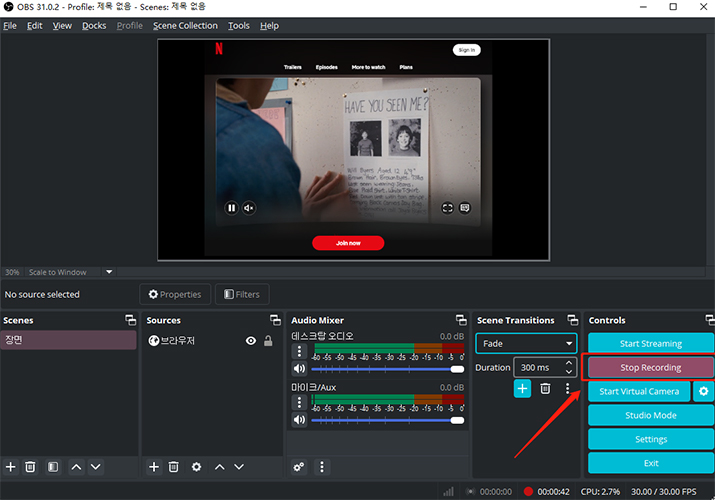
Task: Increase transition duration with up stepper
Action: [x=569, y=363]
